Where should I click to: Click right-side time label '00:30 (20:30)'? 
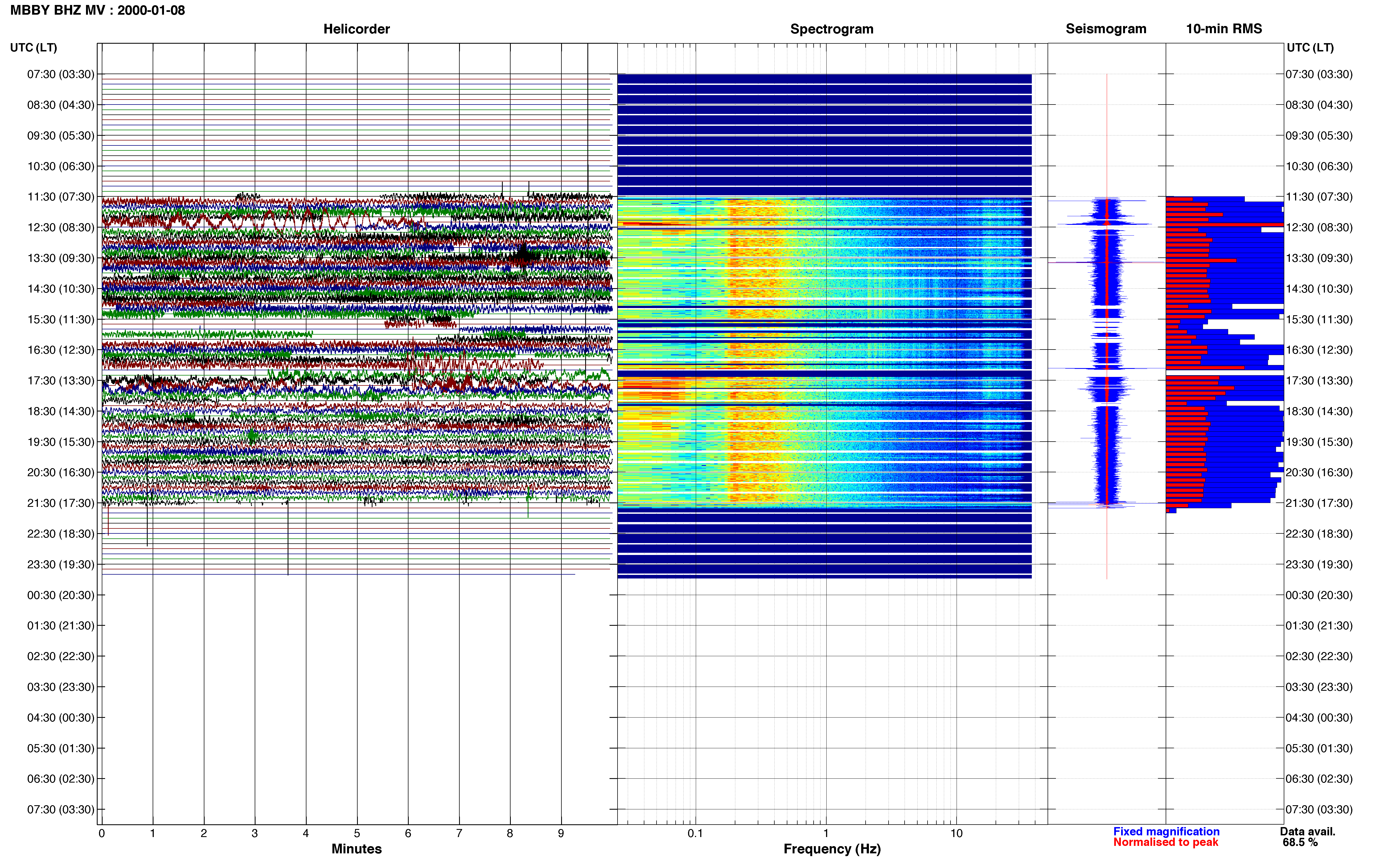(x=1319, y=595)
